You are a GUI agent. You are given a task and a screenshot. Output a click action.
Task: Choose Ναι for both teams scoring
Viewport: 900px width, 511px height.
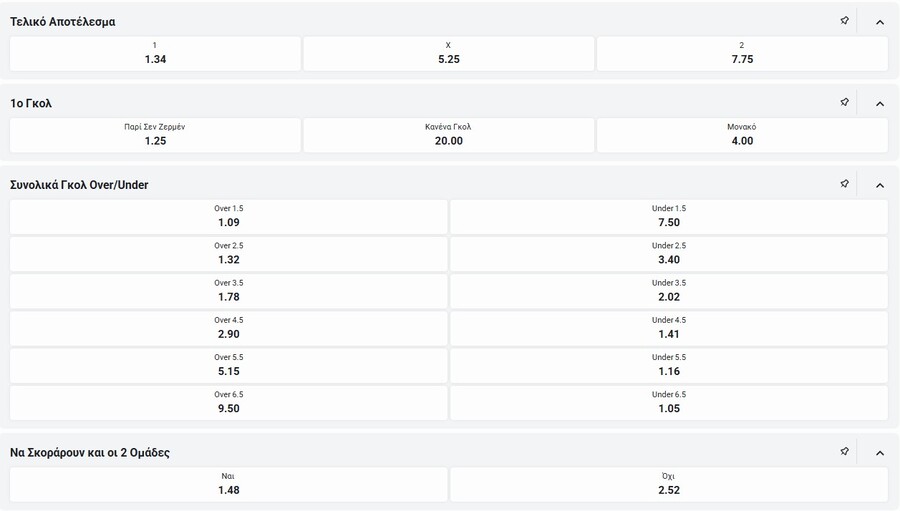[229, 484]
